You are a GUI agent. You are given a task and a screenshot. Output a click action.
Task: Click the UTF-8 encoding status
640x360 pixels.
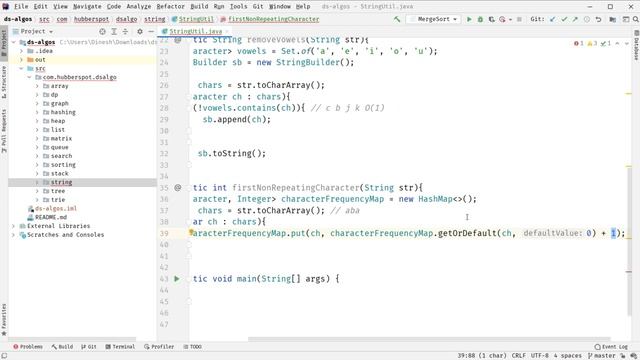[x=540, y=356]
